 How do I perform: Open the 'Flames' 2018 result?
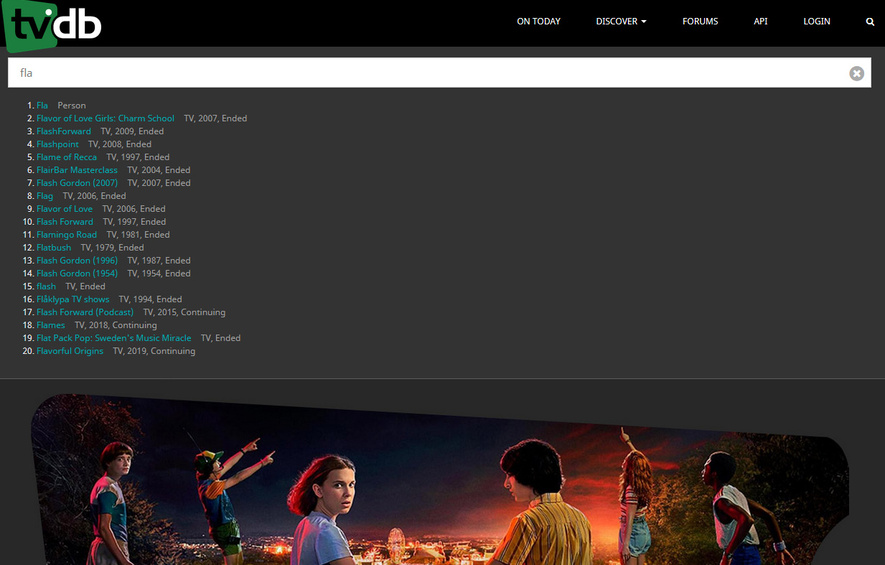51,326
